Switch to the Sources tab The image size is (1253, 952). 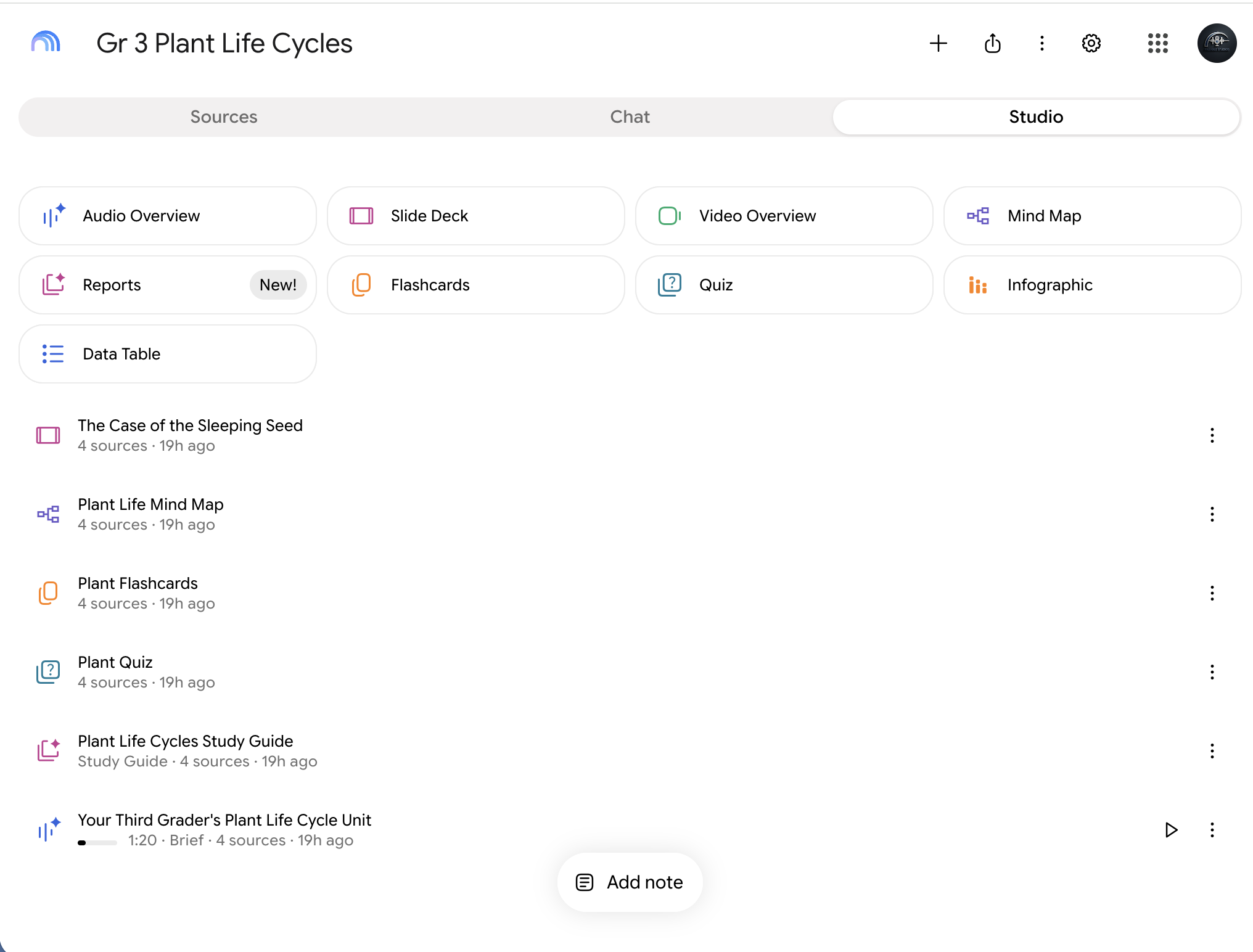pos(224,117)
